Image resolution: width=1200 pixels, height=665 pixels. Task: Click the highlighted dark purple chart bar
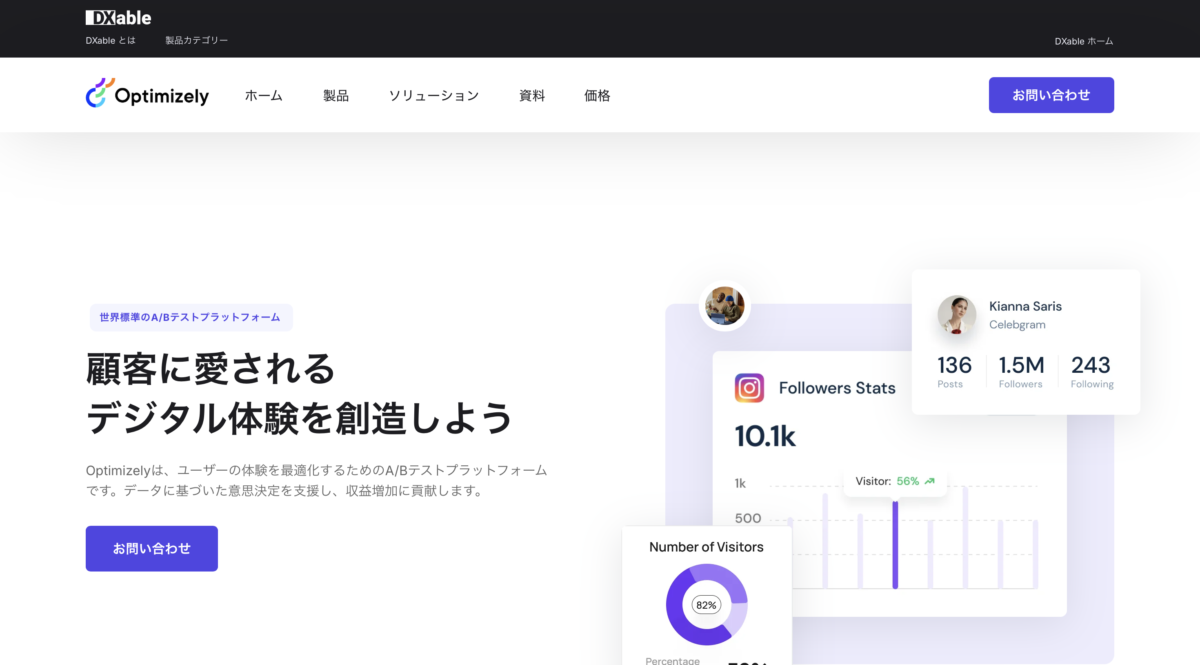(895, 544)
